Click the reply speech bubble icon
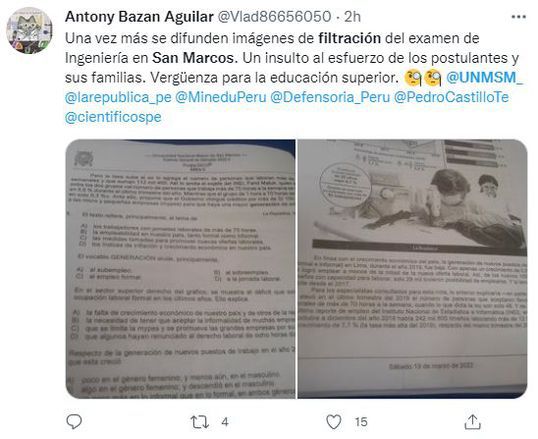The width and height of the screenshot is (538, 439). (74, 421)
